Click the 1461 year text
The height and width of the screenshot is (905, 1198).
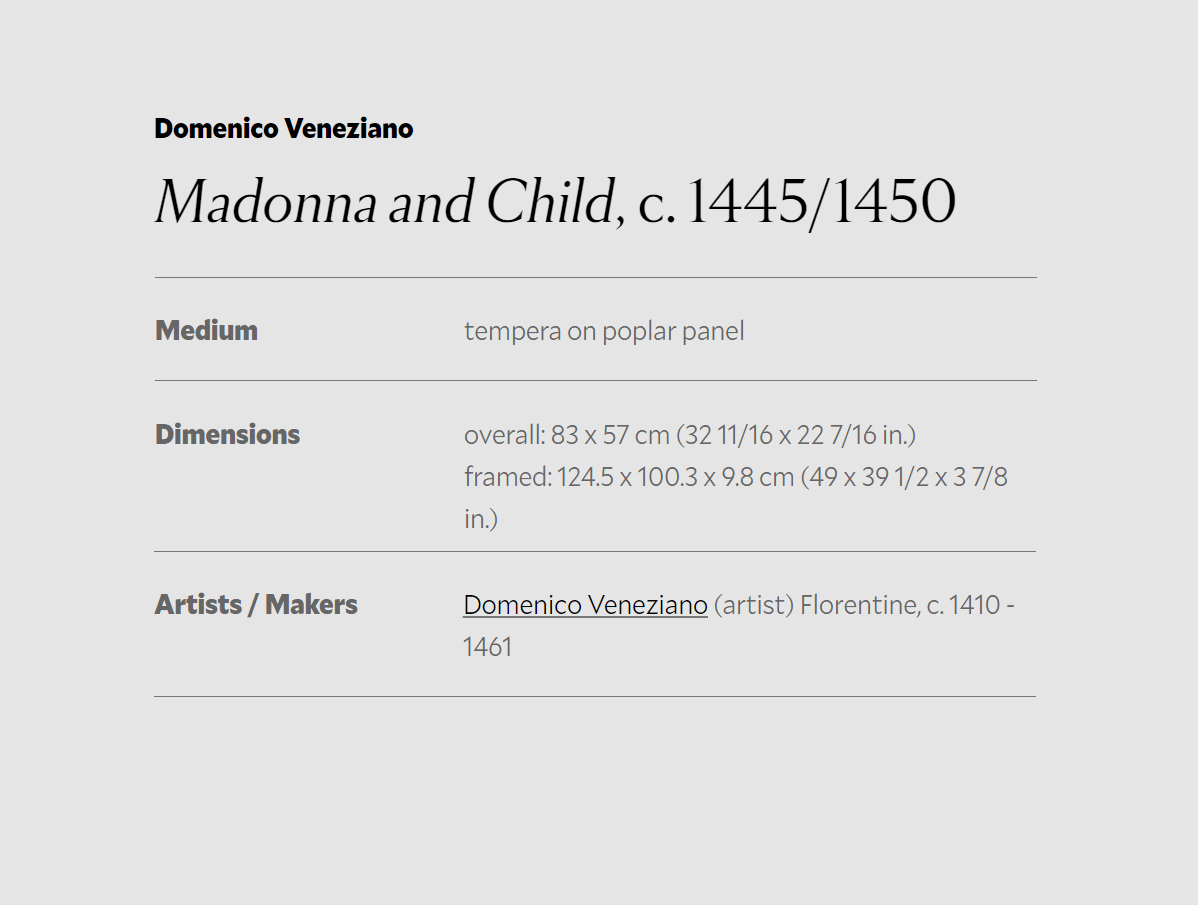pos(487,648)
